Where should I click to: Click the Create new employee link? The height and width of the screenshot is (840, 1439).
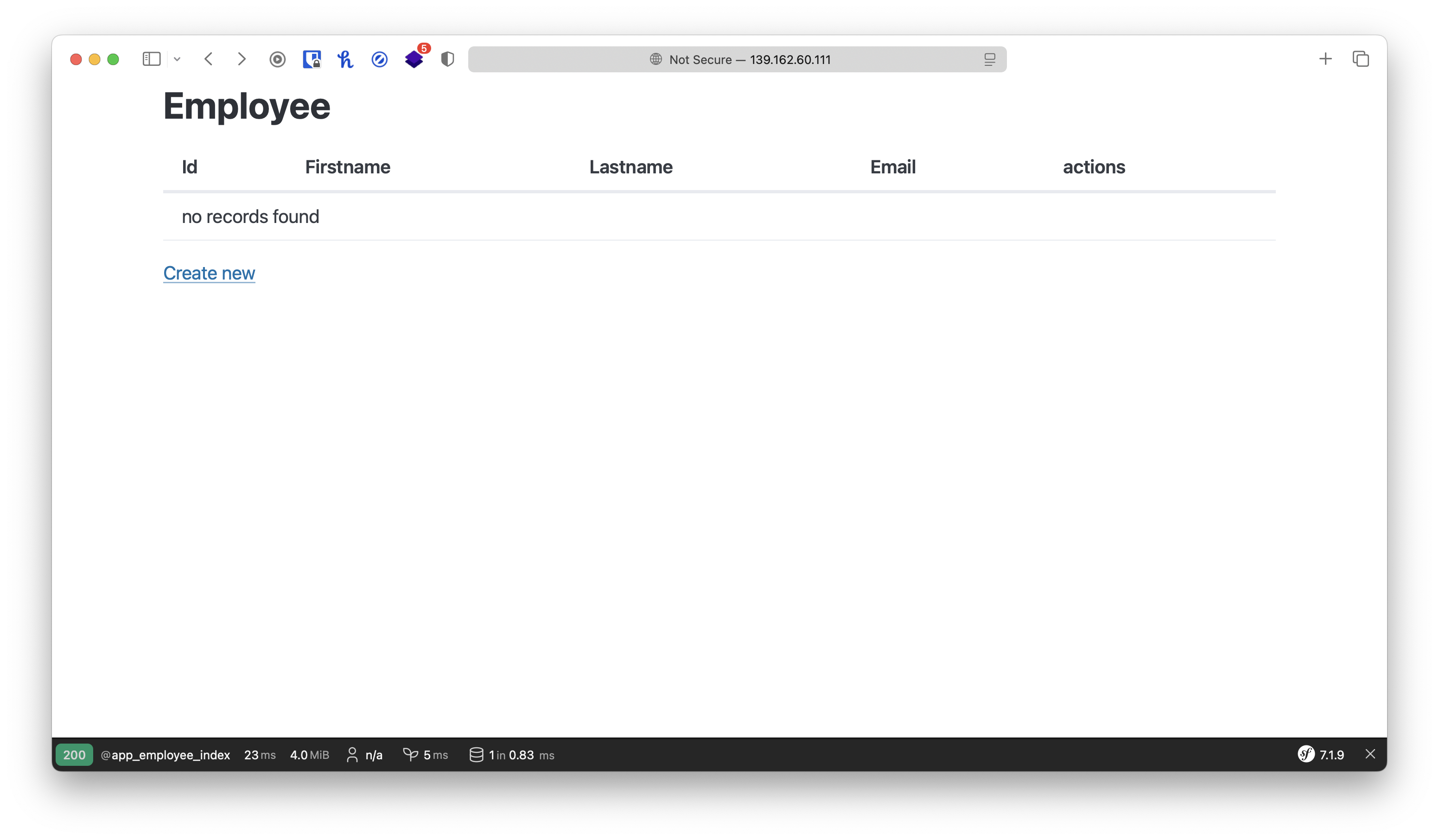coord(209,272)
